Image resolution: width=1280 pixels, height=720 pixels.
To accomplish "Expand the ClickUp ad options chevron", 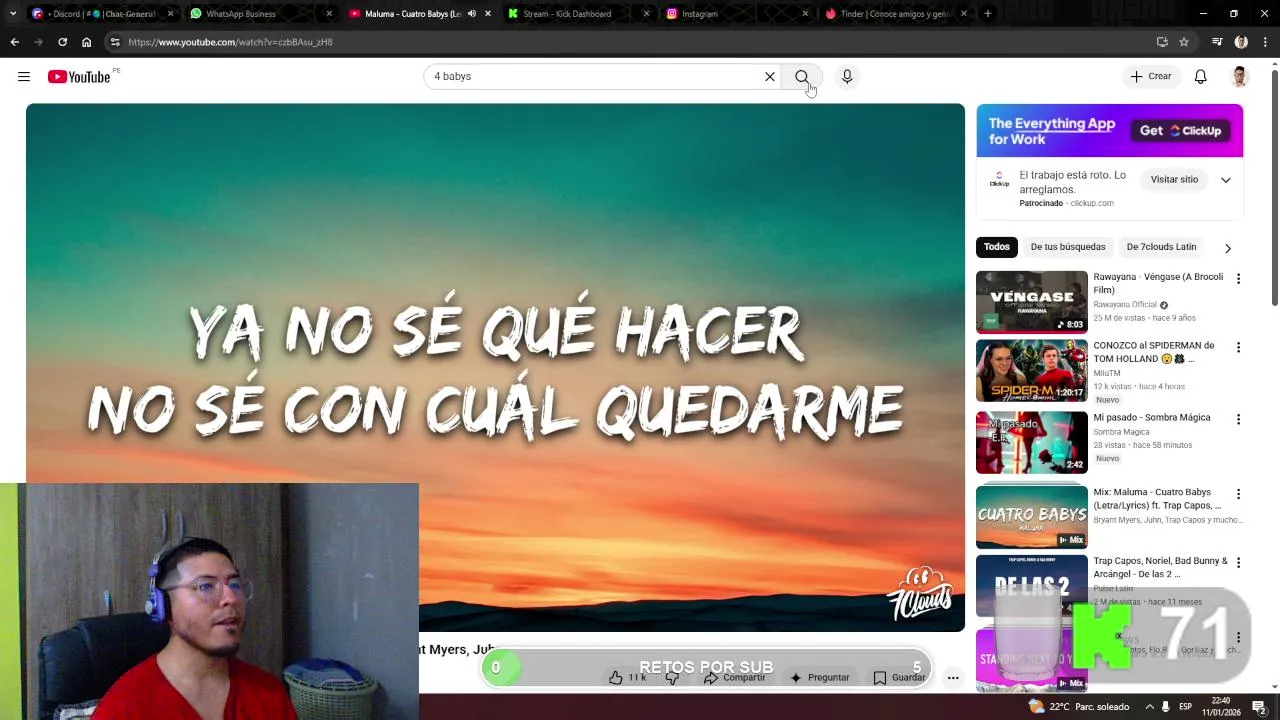I will pyautogui.click(x=1226, y=180).
